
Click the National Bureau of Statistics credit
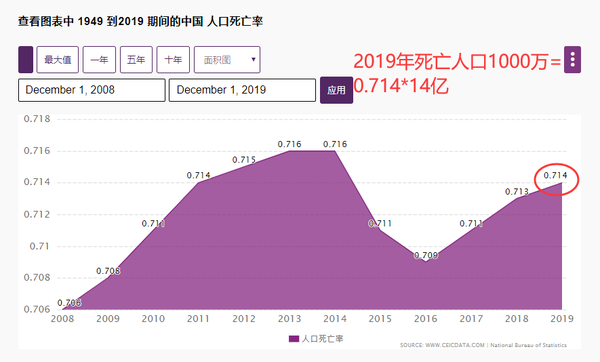528,345
